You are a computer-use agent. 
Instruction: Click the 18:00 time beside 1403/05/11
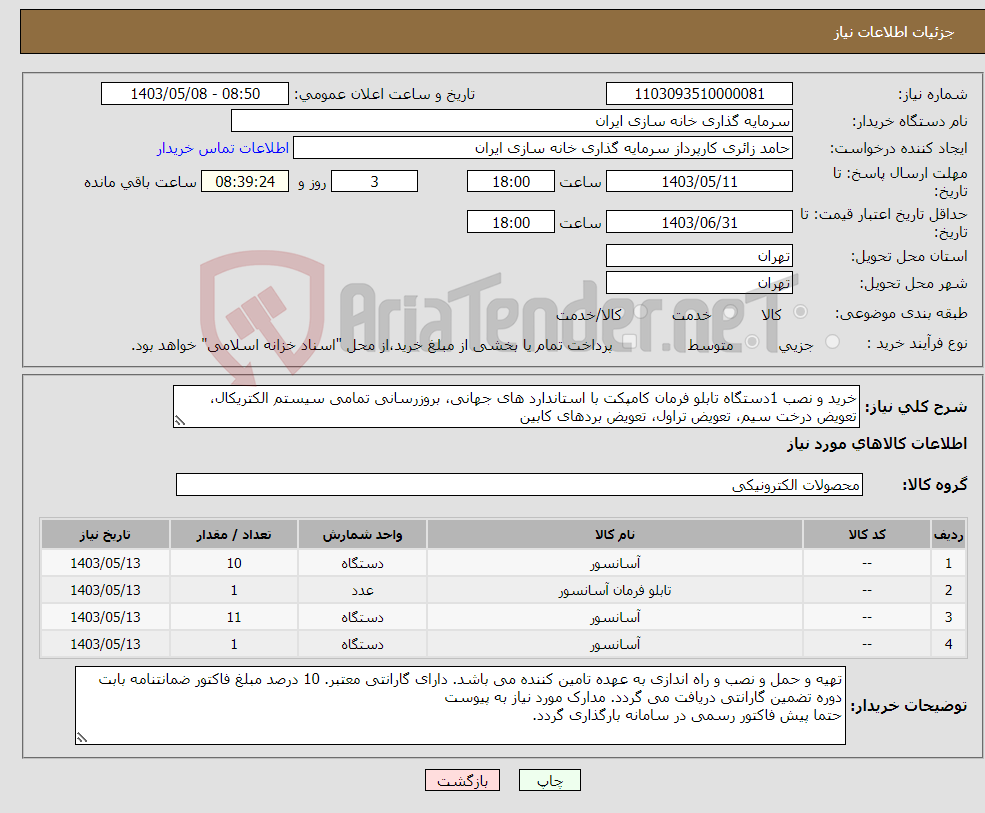511,182
